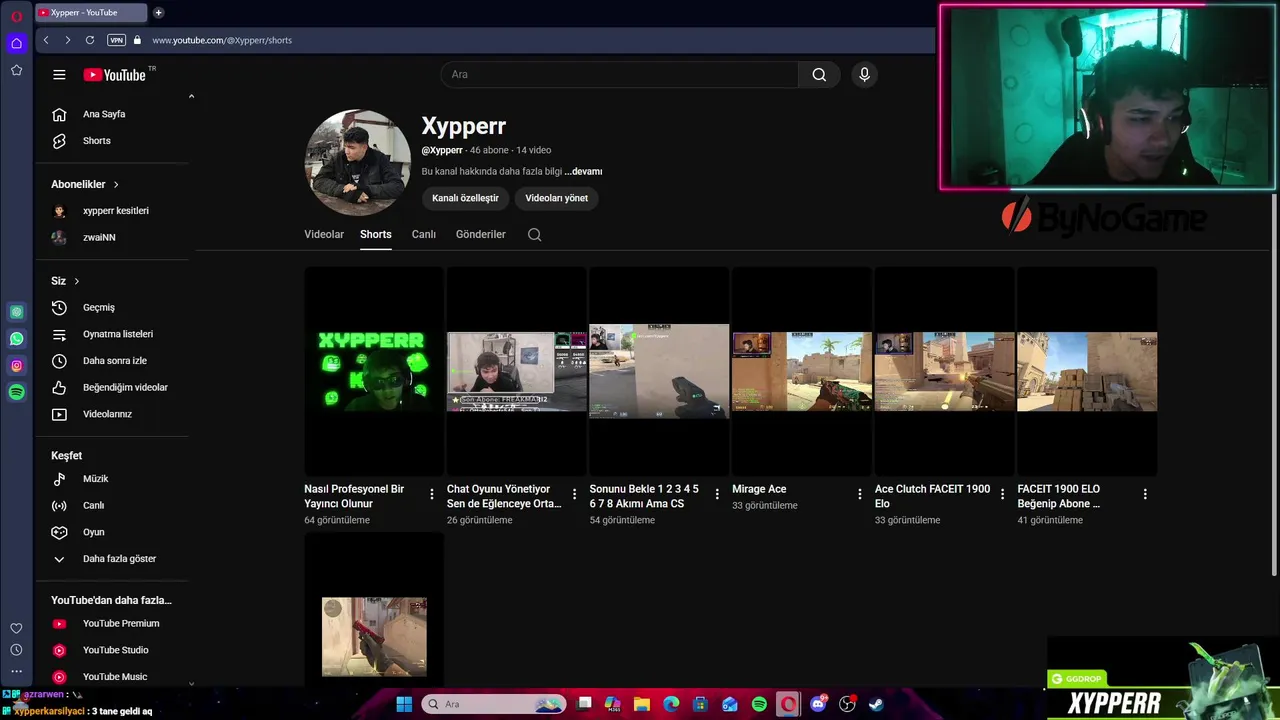Go back with browser back arrow
This screenshot has height=720, width=1280.
tap(46, 40)
